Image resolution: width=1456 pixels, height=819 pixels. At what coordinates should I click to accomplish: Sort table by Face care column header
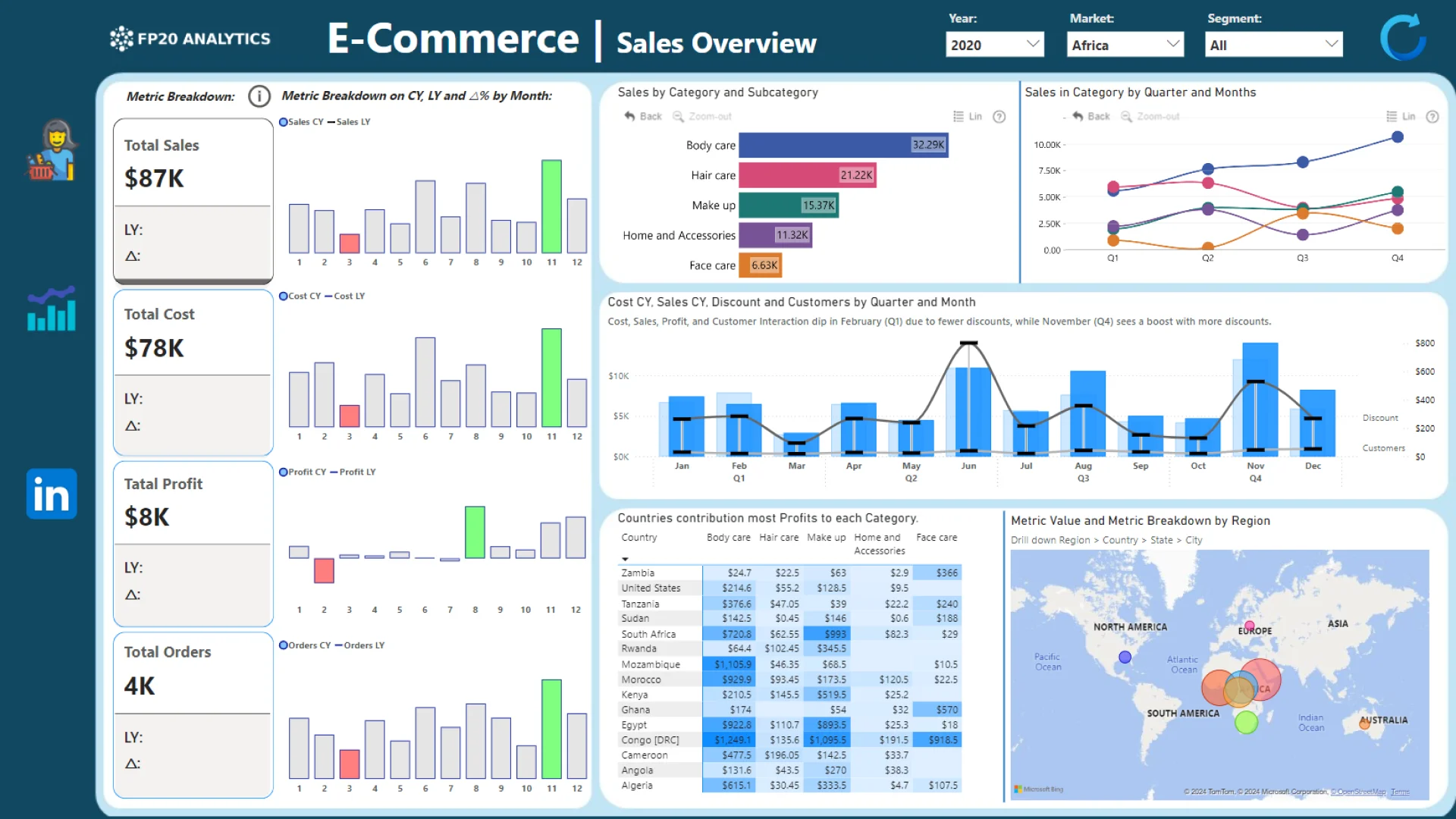(x=937, y=538)
